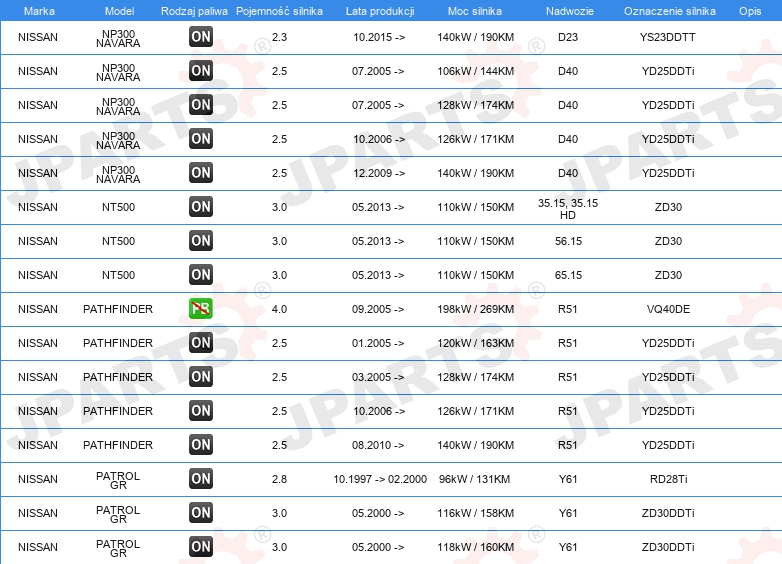This screenshot has height=564, width=782.
Task: Click the Pojemność silnika column header
Action: (279, 11)
